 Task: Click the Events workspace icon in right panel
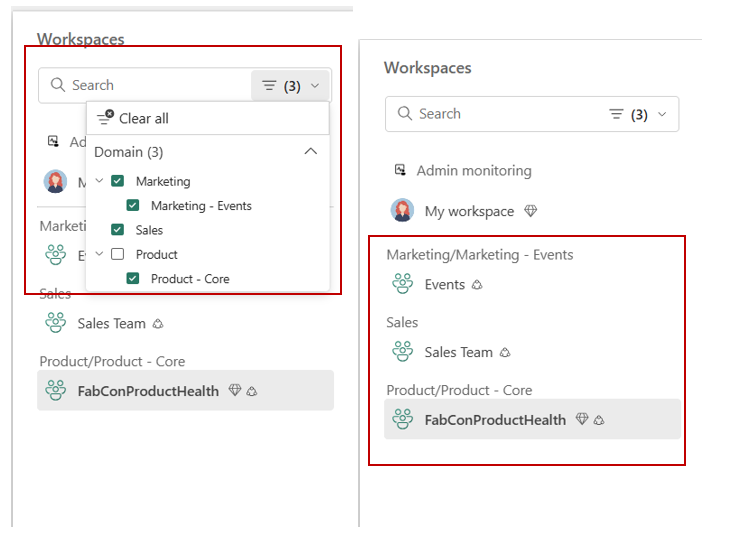pyautogui.click(x=402, y=284)
